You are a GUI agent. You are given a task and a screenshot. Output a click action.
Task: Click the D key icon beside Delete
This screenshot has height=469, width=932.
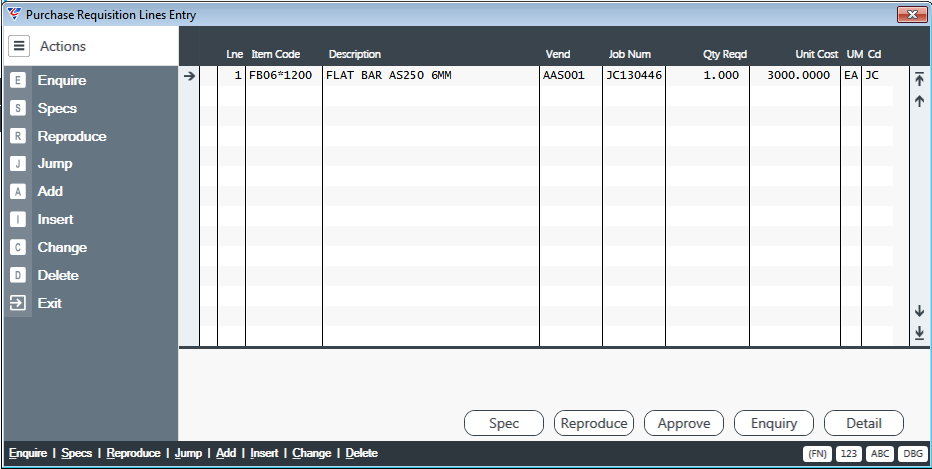(x=18, y=275)
